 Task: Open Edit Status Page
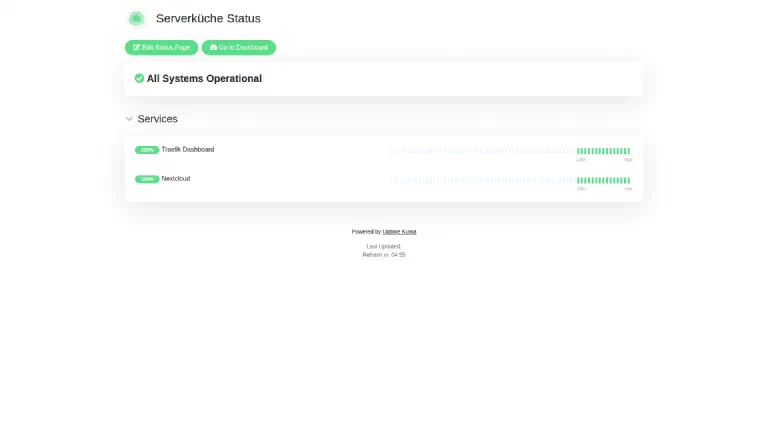[x=161, y=48]
